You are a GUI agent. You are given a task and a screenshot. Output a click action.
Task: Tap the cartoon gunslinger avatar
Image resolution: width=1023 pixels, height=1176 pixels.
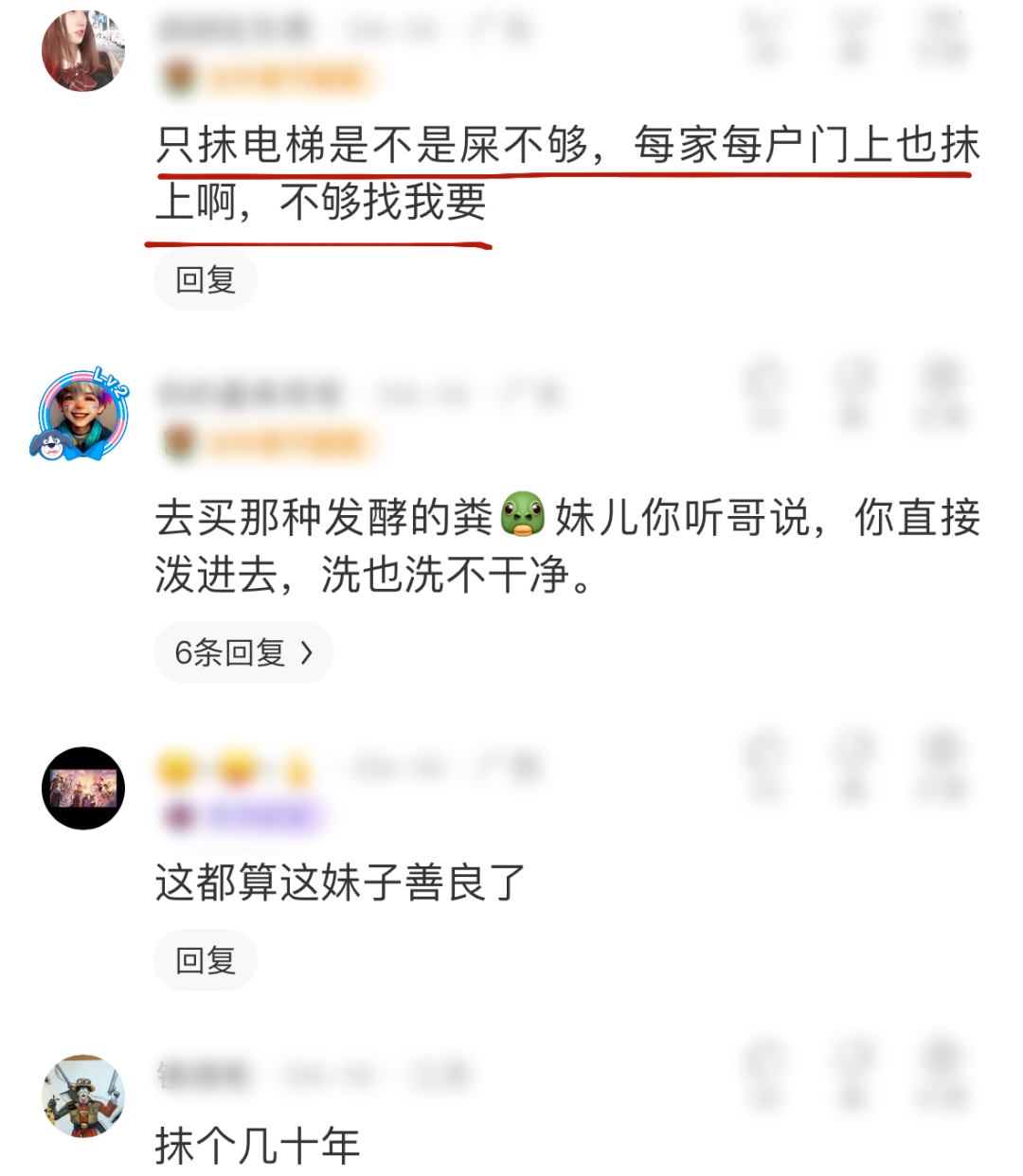pyautogui.click(x=83, y=1096)
